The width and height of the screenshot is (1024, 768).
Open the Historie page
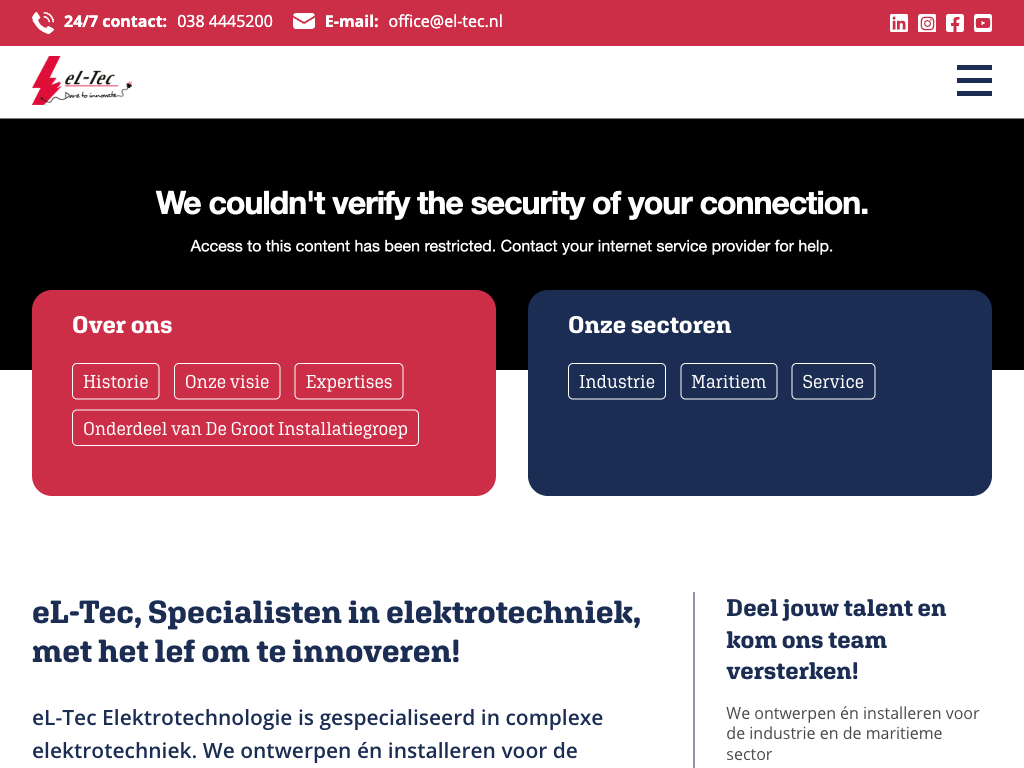tap(116, 381)
